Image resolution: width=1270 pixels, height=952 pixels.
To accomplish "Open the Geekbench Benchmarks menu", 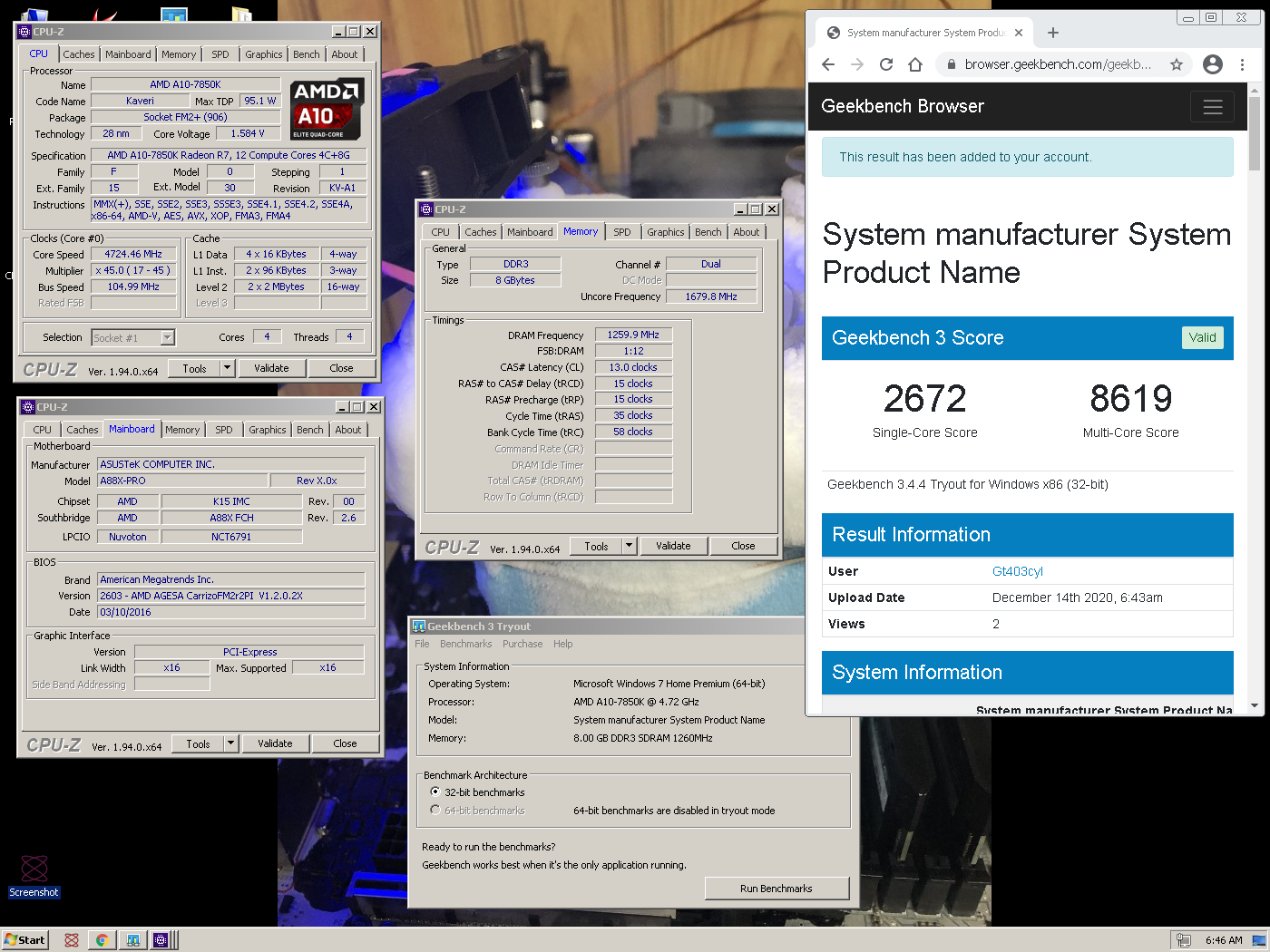I will tap(465, 644).
